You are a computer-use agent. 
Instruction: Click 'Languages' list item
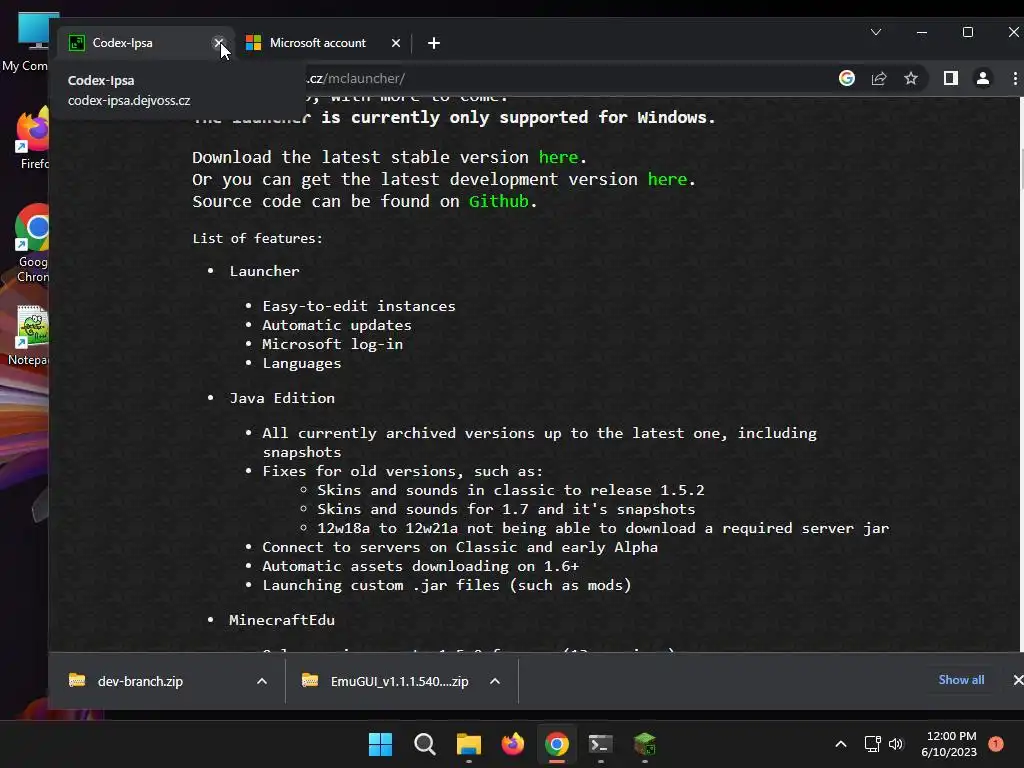[302, 364]
